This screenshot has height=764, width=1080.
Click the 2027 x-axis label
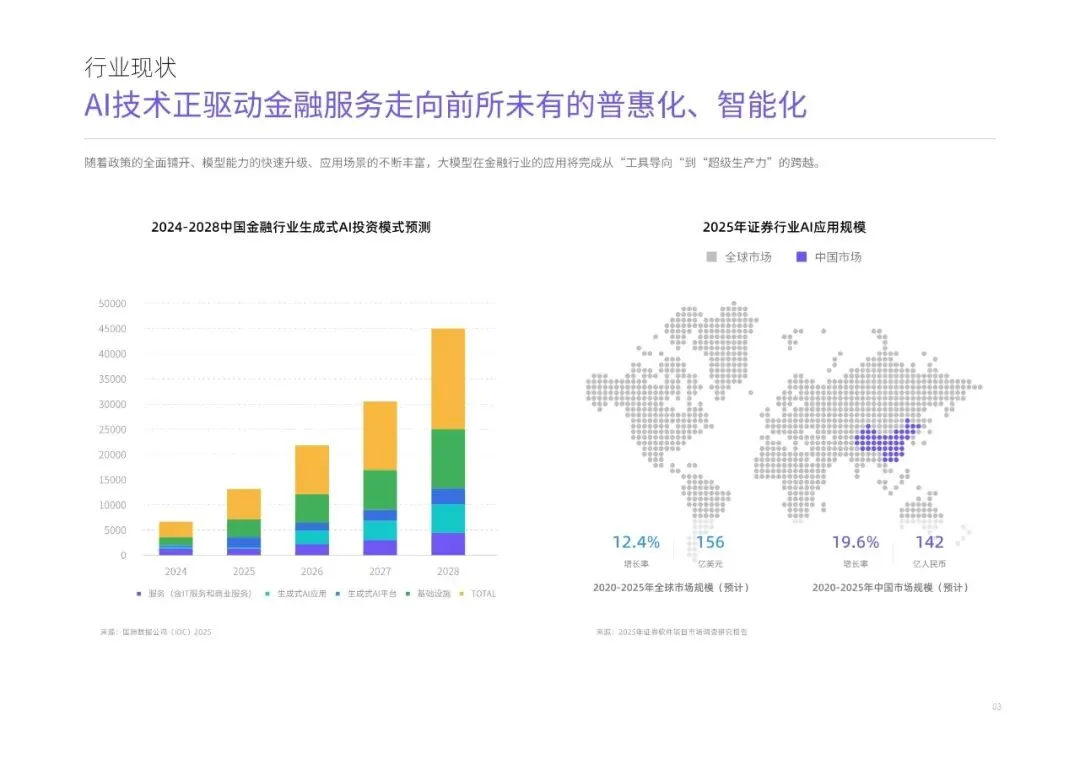380,572
